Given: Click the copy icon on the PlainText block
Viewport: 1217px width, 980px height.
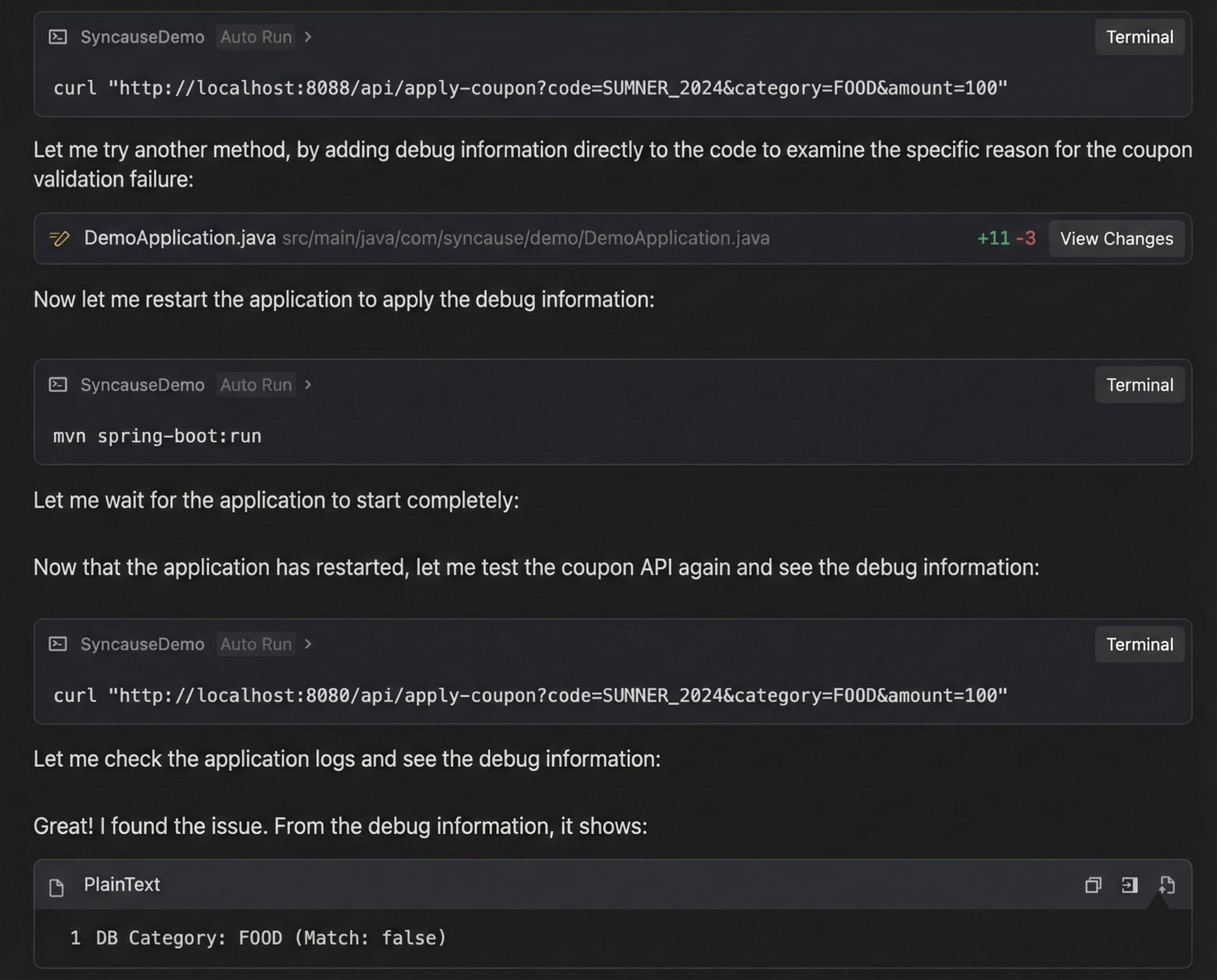Looking at the screenshot, I should coord(1093,885).
